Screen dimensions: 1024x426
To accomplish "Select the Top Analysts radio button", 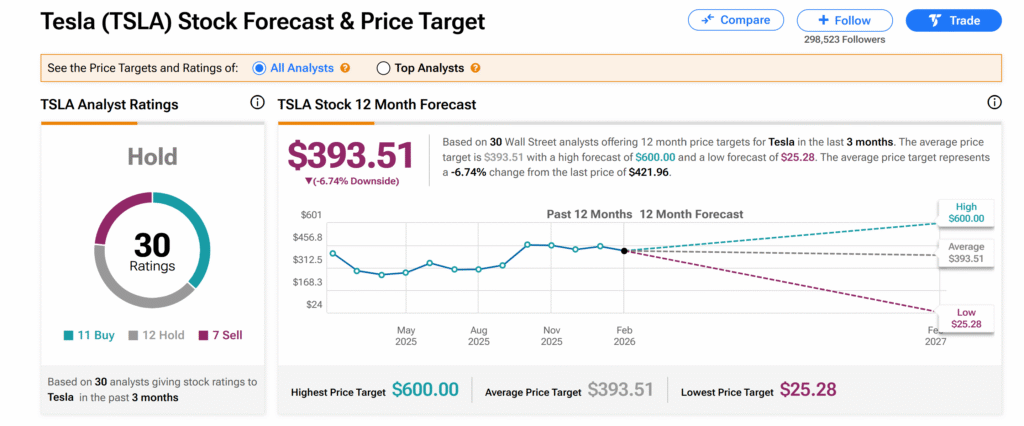I will tap(383, 68).
